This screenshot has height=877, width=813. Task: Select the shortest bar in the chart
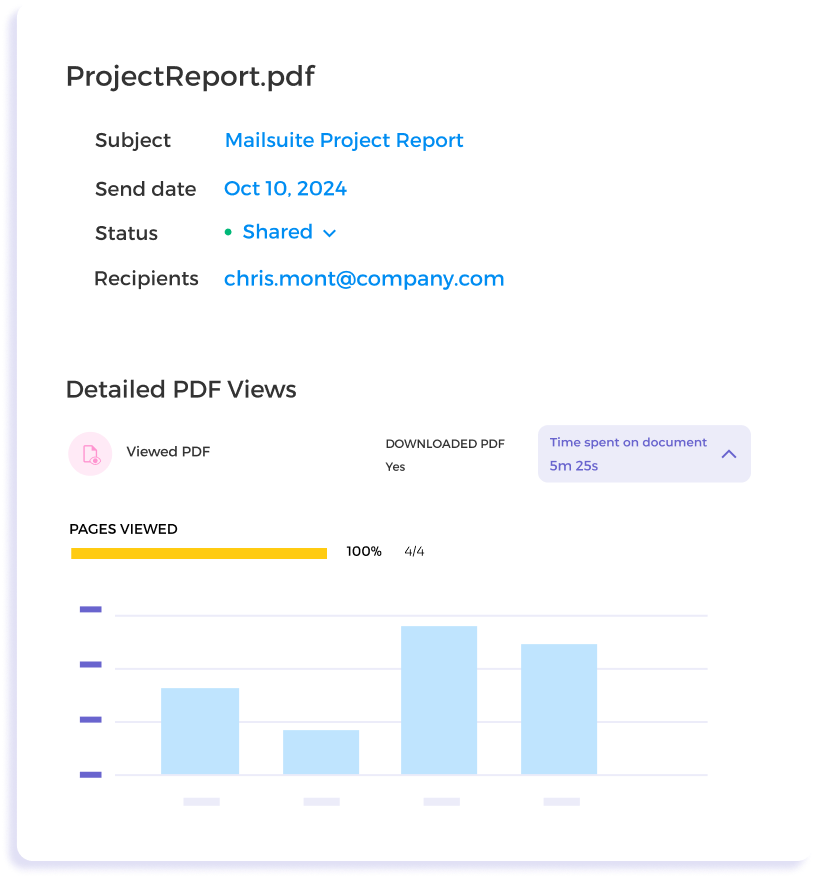321,752
